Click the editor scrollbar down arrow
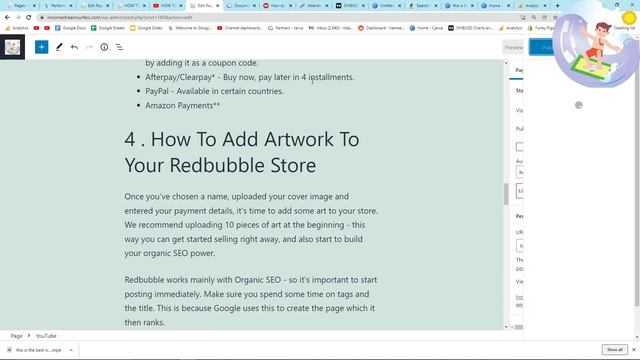 coord(506,327)
